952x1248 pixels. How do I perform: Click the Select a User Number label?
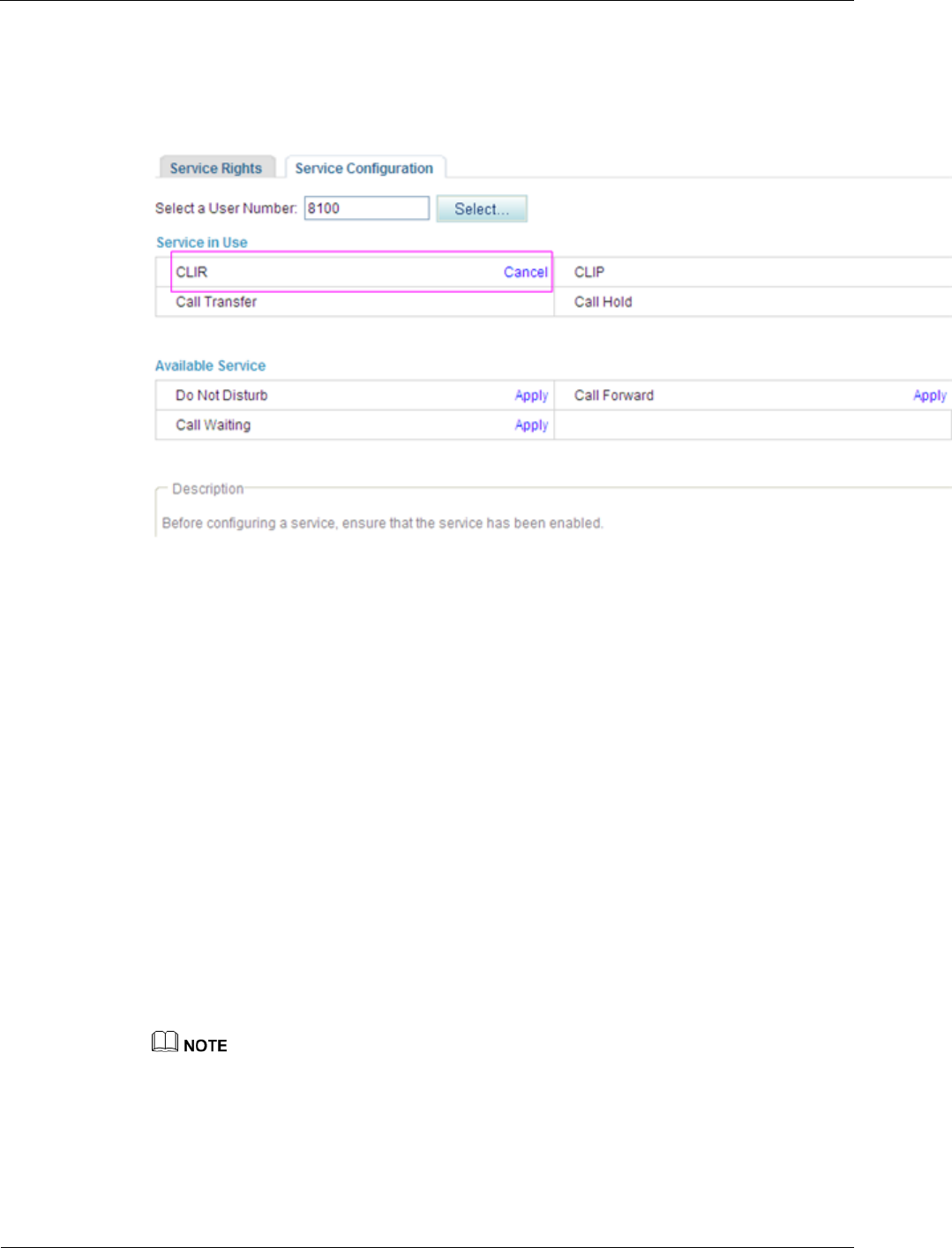(x=226, y=208)
